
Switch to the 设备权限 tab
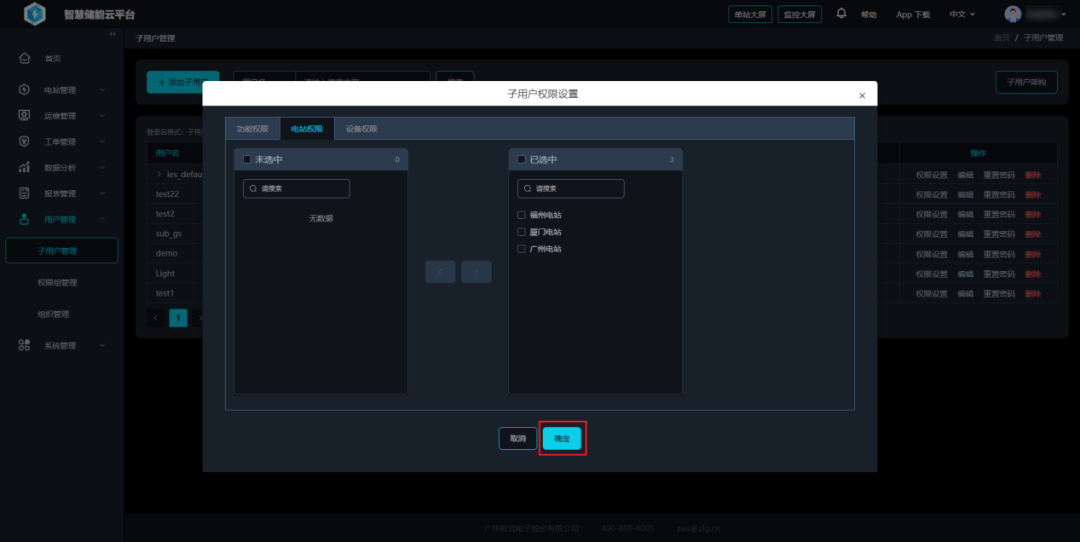point(362,129)
